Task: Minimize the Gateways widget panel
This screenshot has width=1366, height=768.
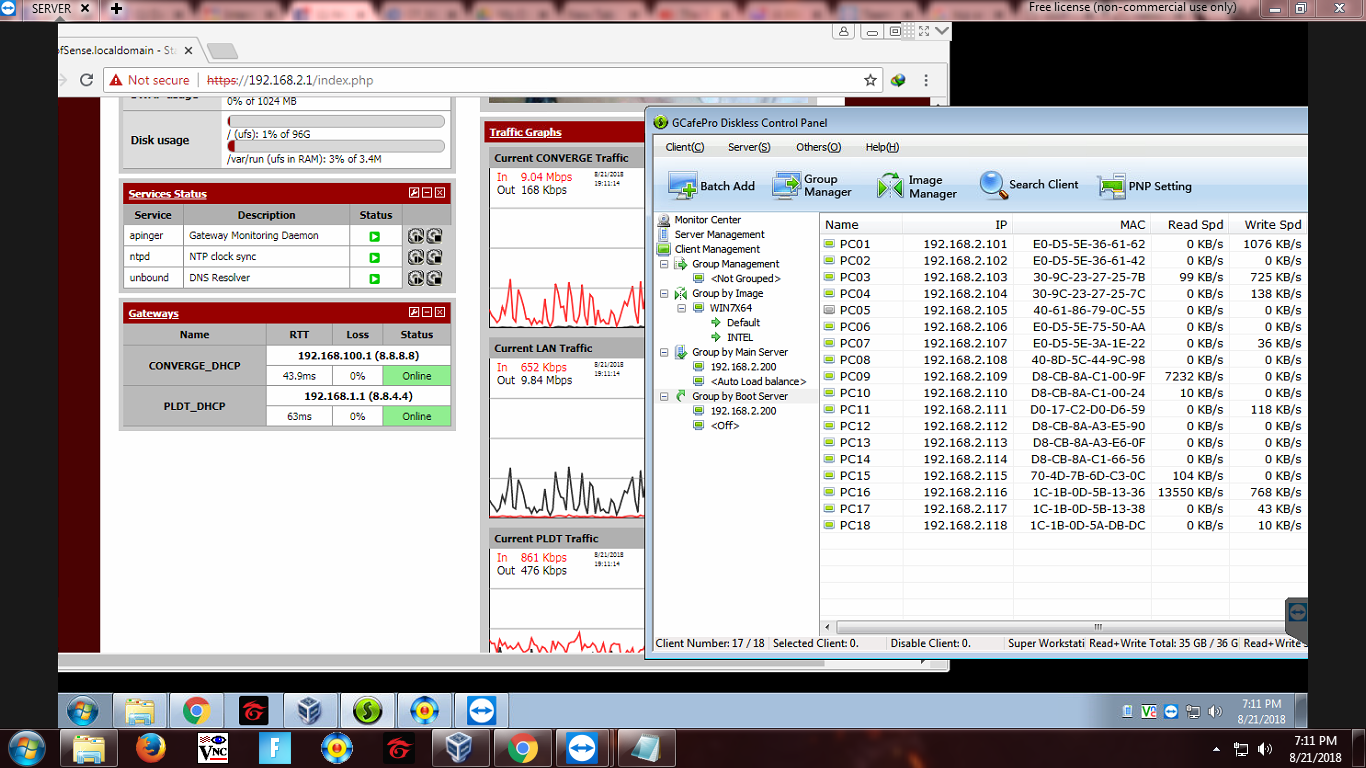Action: (x=427, y=313)
